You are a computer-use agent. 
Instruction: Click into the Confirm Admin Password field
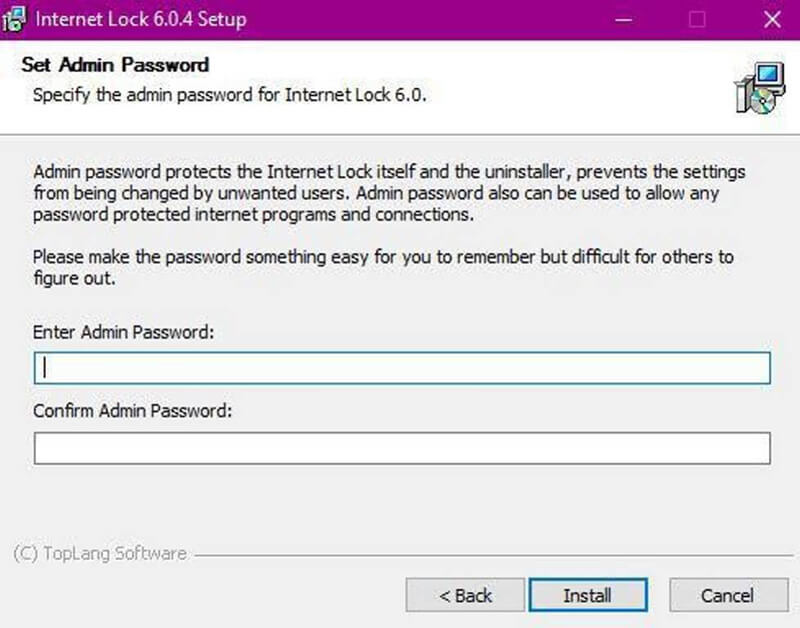[402, 448]
